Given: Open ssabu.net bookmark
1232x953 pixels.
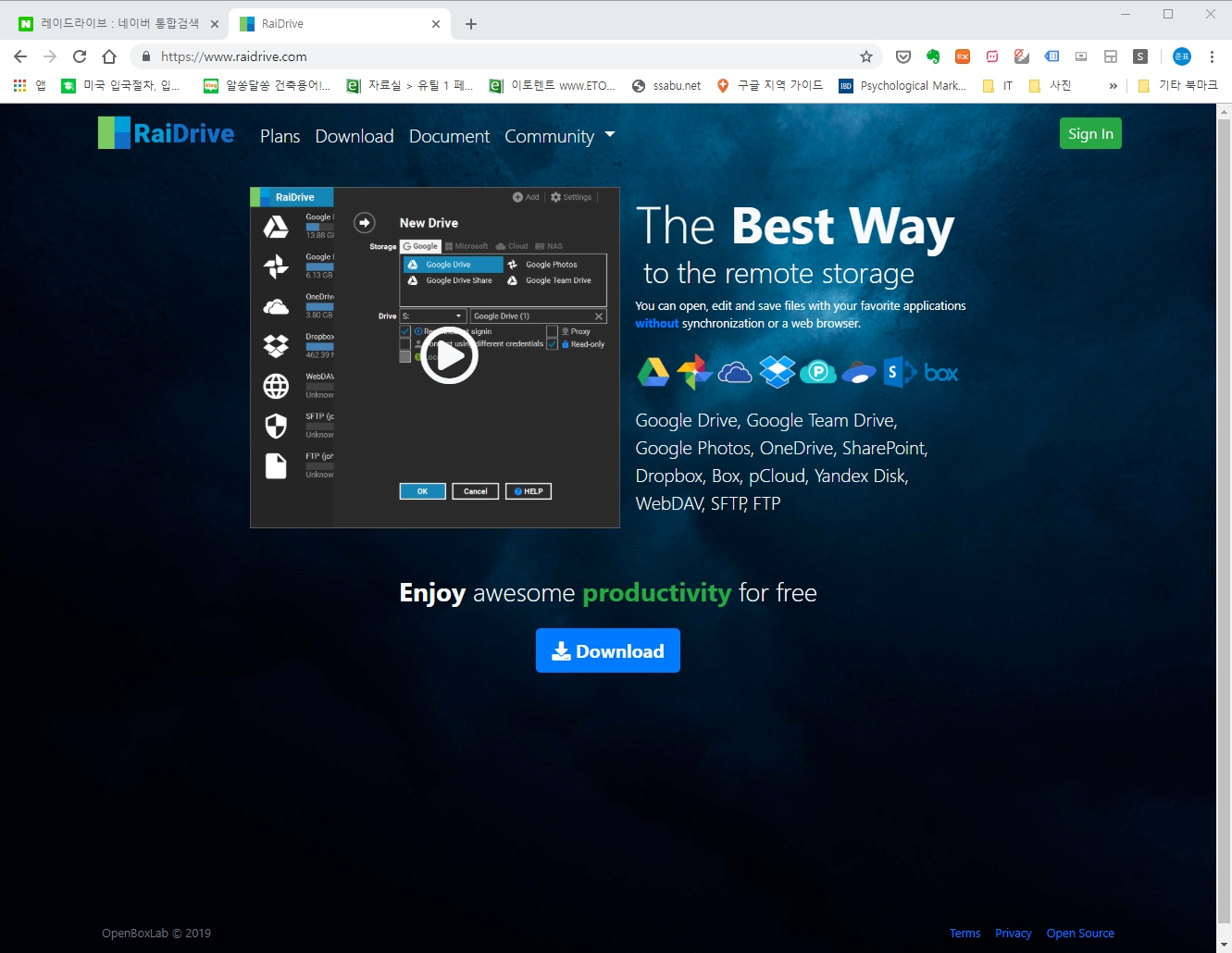Looking at the screenshot, I should click(666, 85).
